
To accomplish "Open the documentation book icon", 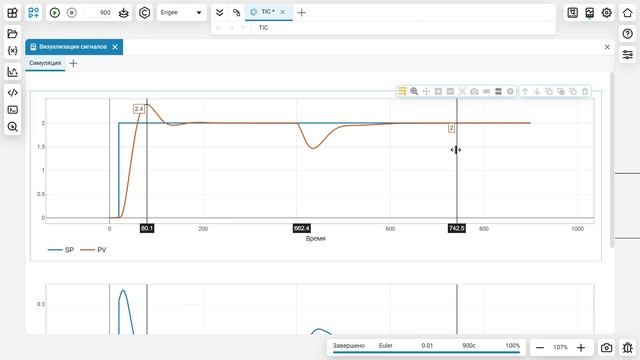I will pos(573,13).
